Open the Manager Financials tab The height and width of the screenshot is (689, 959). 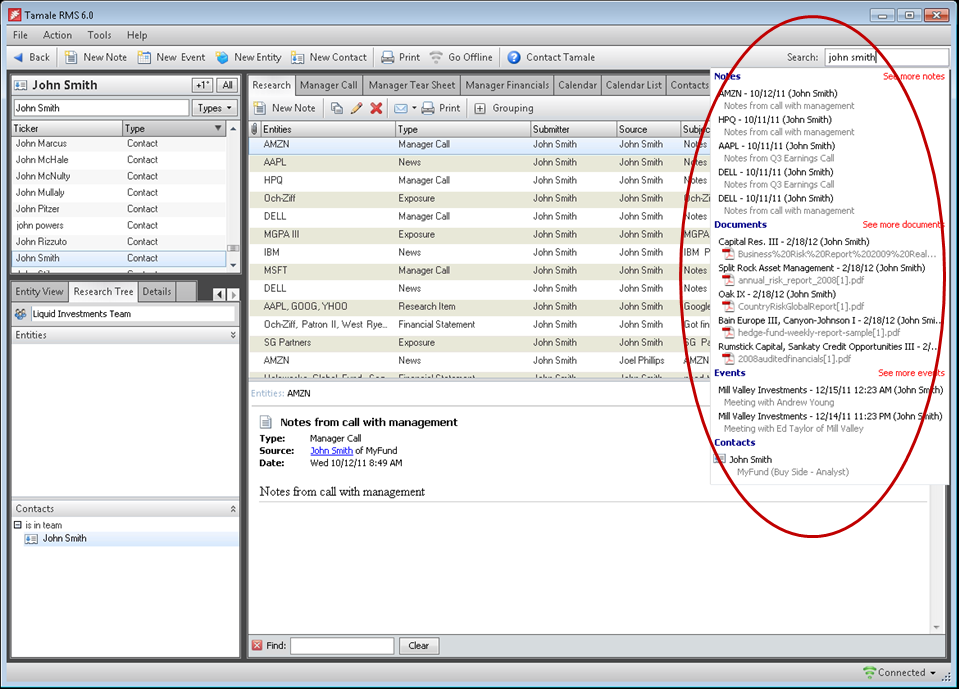click(x=507, y=85)
